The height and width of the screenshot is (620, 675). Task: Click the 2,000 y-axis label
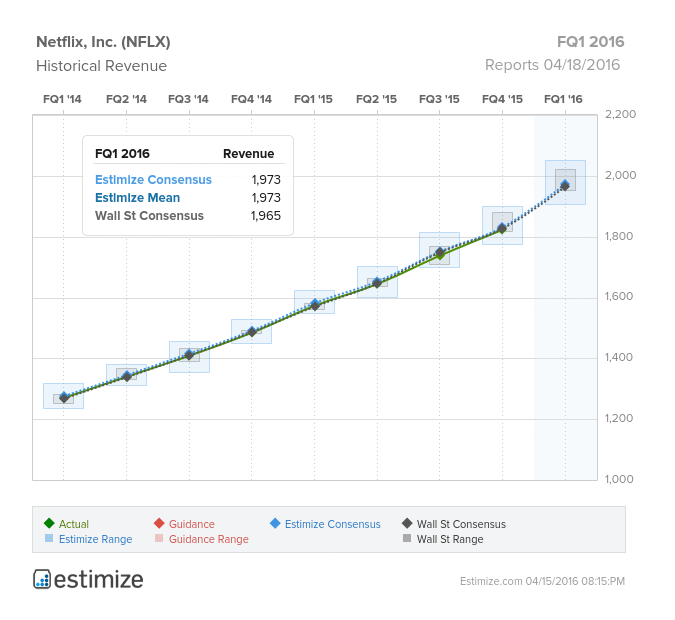[620, 175]
